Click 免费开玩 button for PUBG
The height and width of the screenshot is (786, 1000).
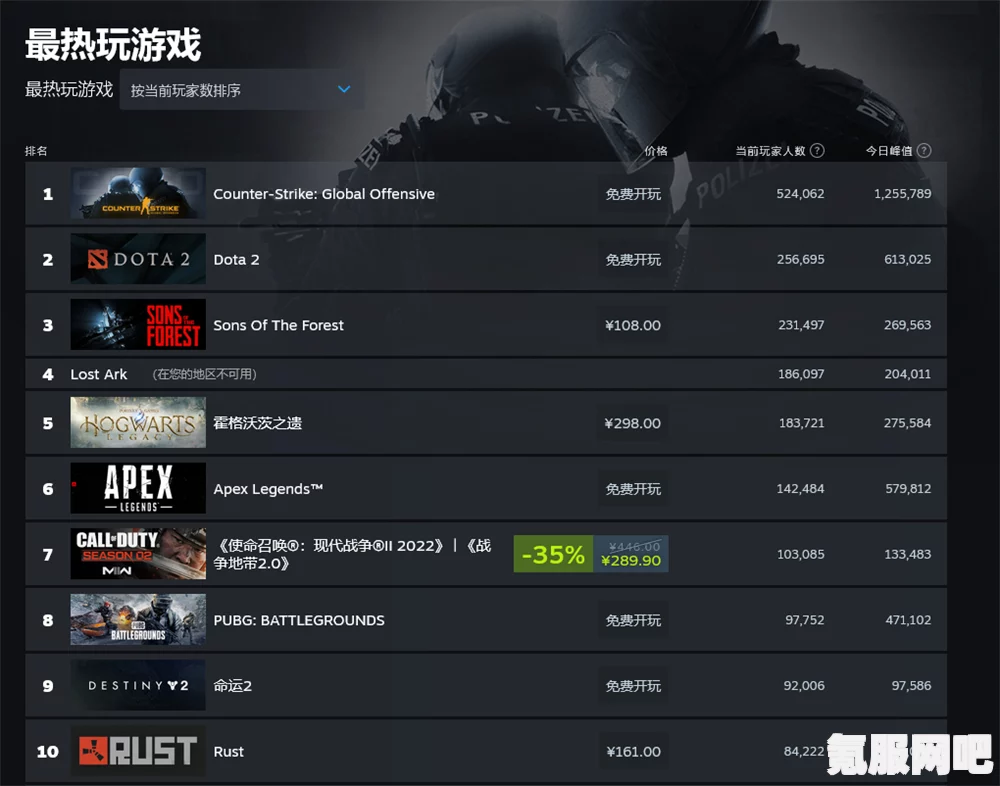coord(633,620)
